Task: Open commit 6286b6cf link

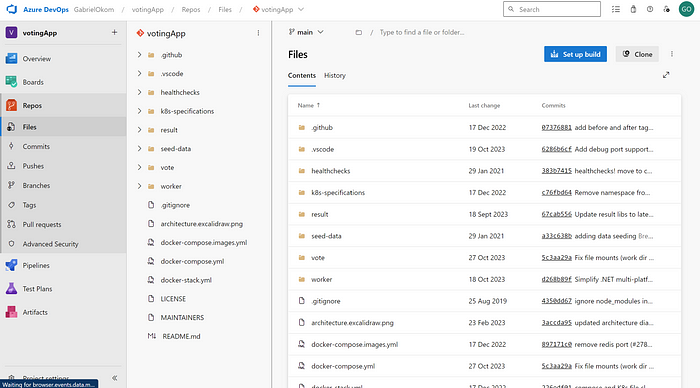Action: pos(556,149)
